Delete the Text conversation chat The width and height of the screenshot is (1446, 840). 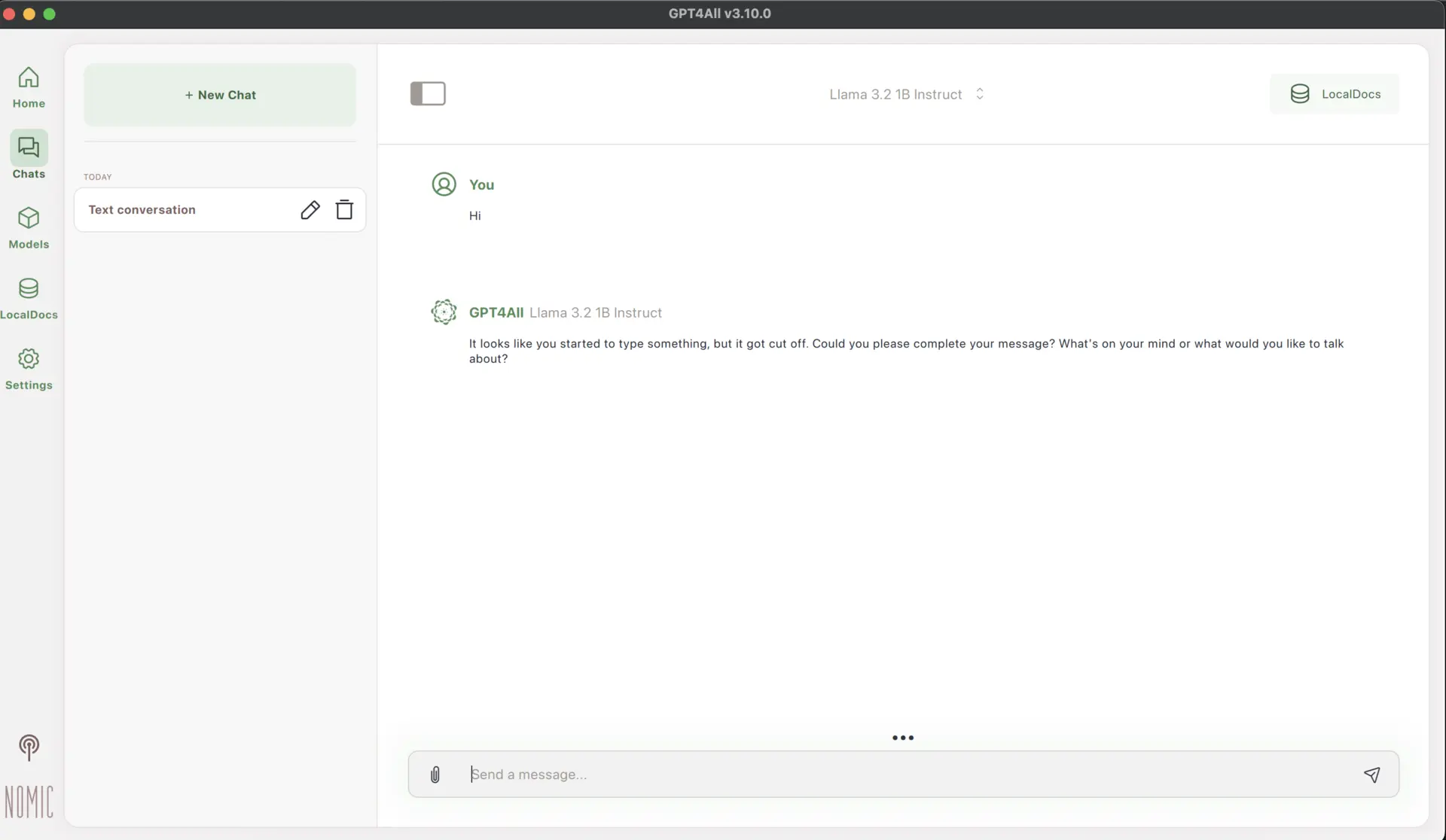click(344, 209)
